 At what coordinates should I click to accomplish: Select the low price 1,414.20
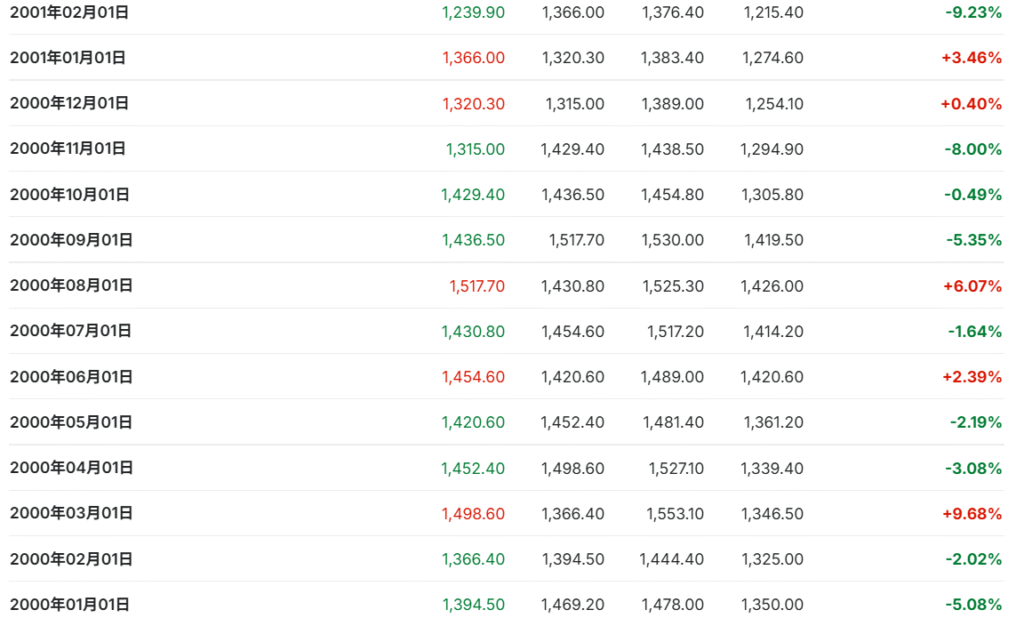(773, 331)
